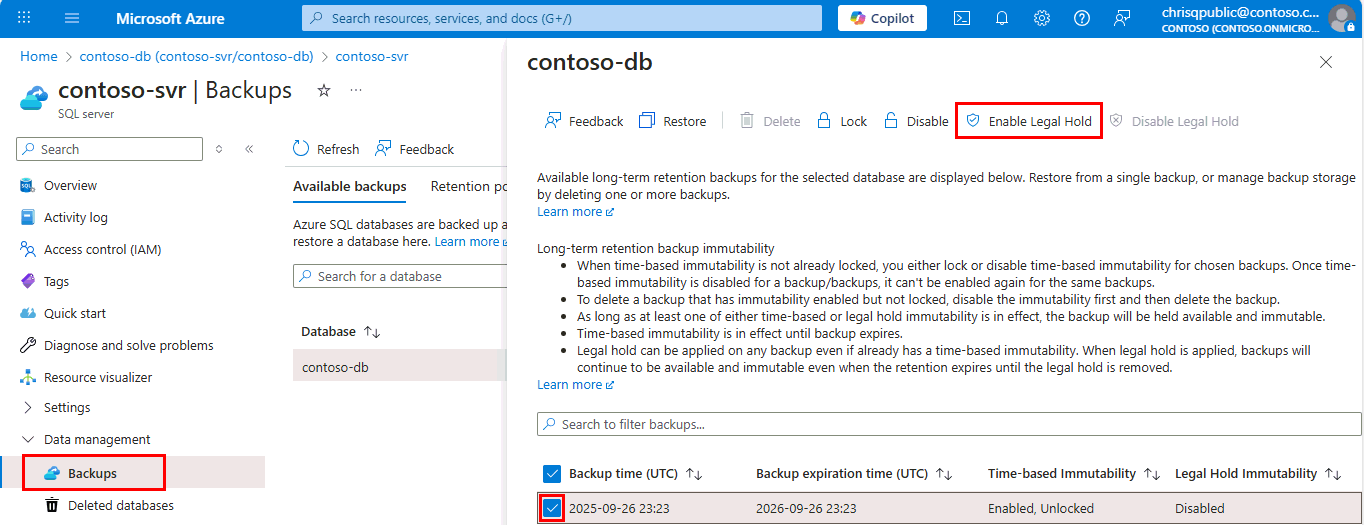Sort by Backup time (UTC)

tap(635, 473)
